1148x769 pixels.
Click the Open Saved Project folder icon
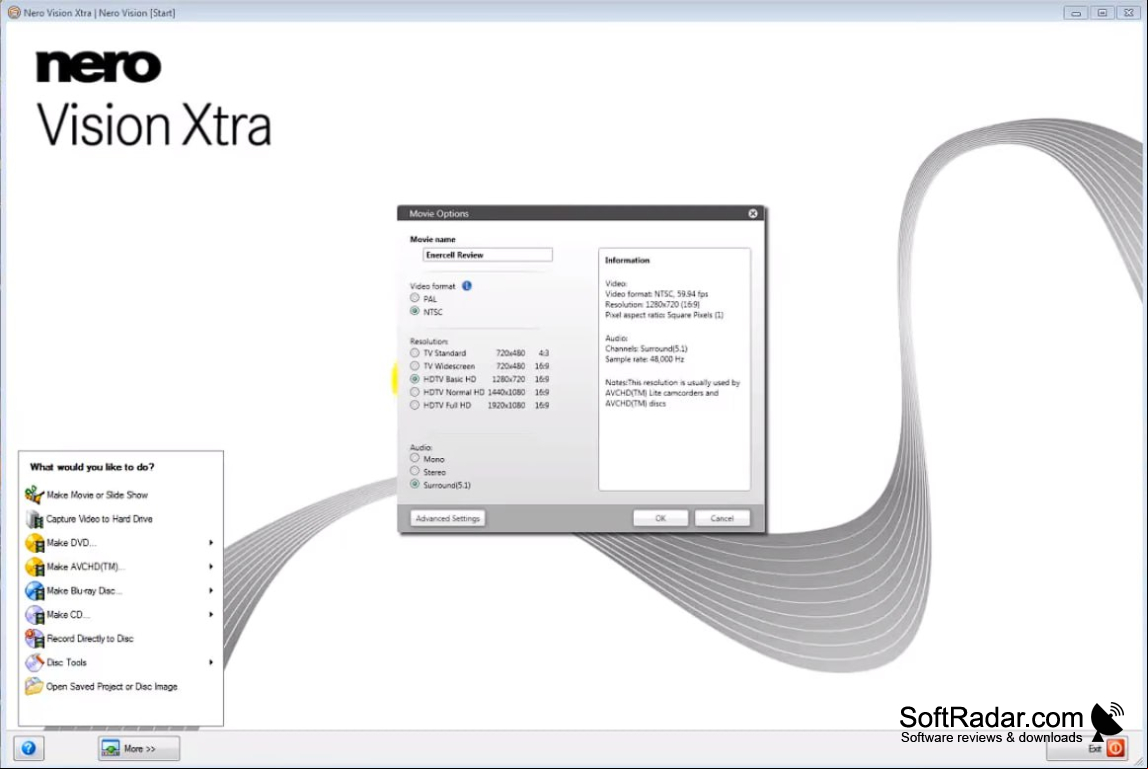click(x=34, y=686)
